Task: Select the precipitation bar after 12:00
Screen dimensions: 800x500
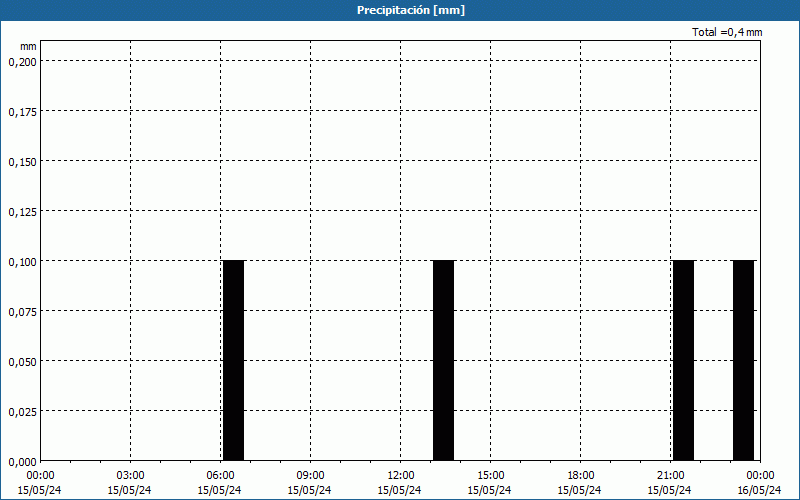Action: pyautogui.click(x=443, y=360)
